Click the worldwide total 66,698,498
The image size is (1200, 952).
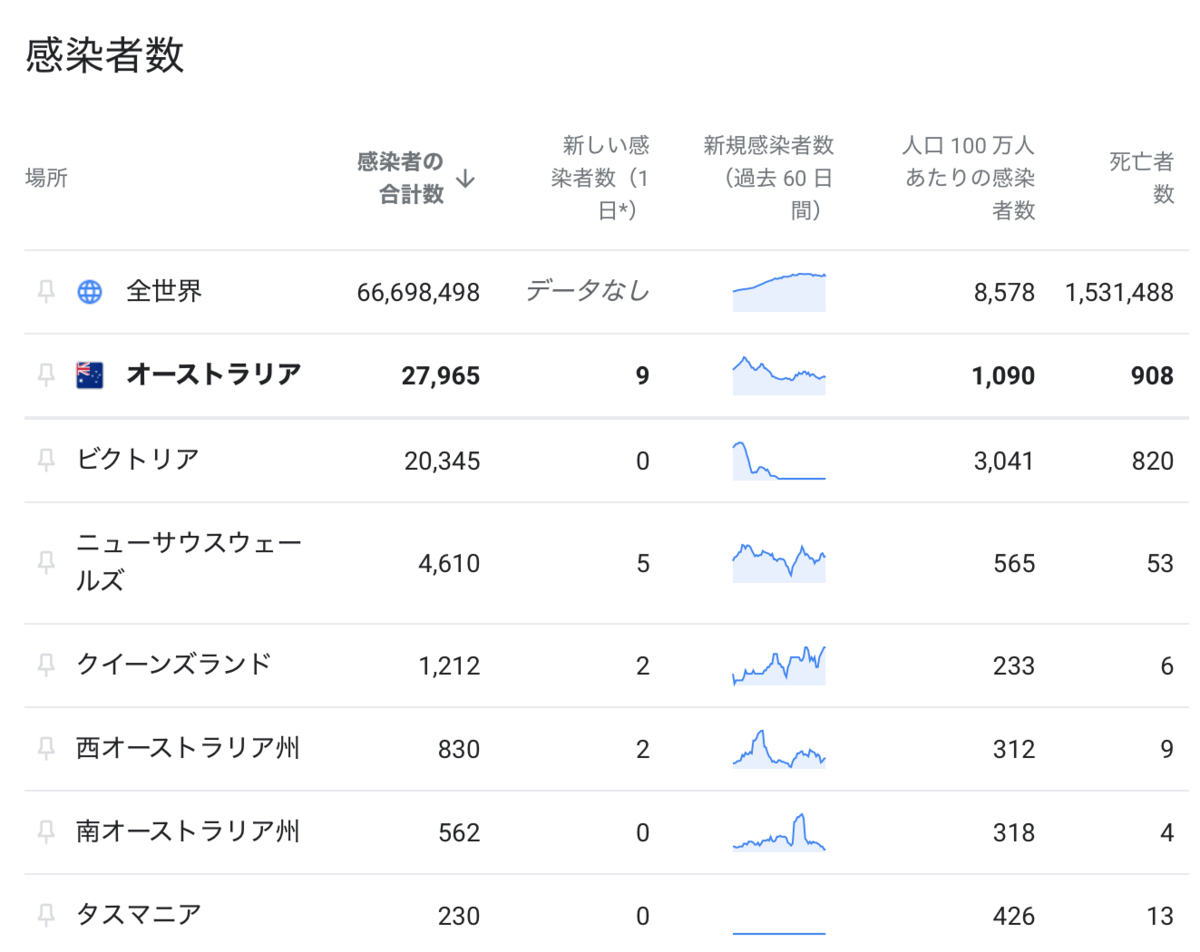[418, 293]
